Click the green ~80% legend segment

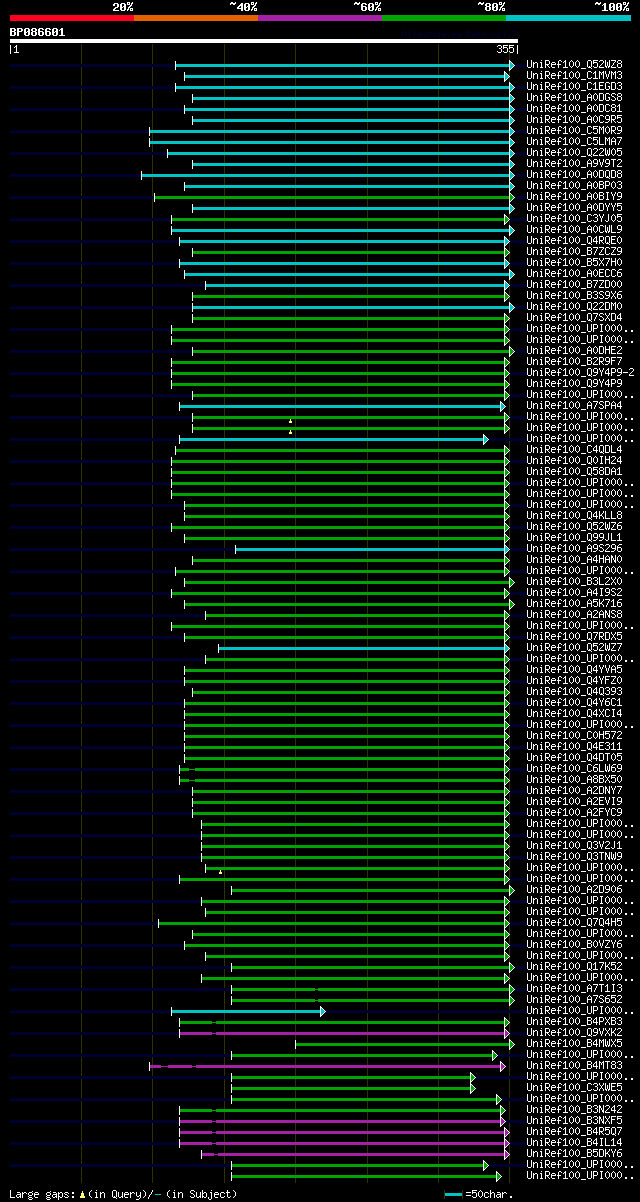[444, 17]
